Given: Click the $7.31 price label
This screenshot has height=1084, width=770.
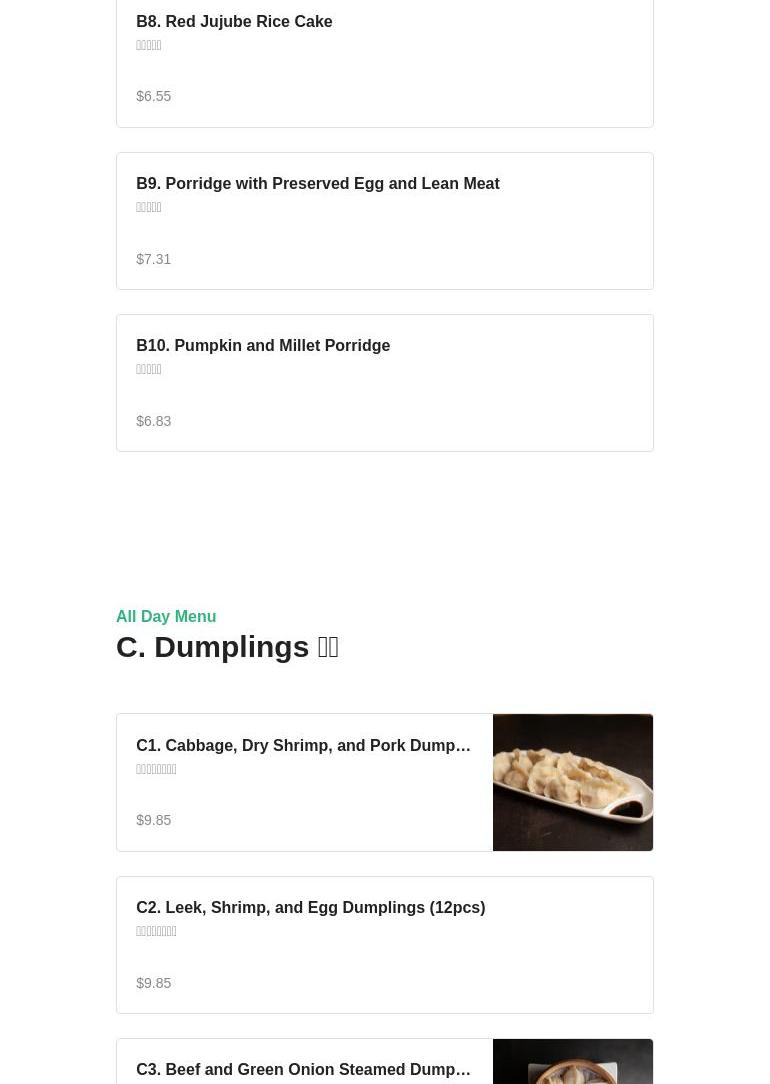Looking at the screenshot, I should 154,259.
